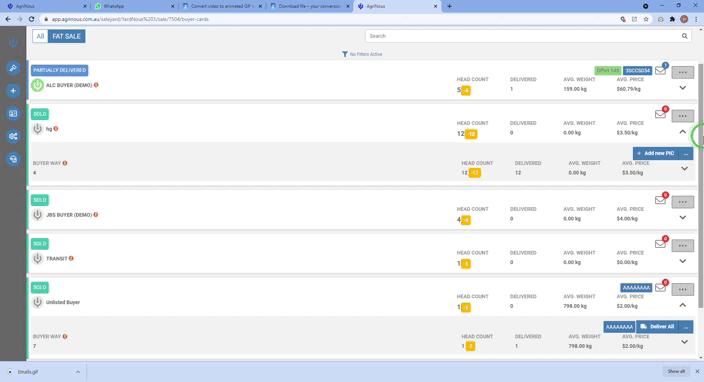Click the plus icon in left sidebar
Screen dimensions: 704x382
13,91
